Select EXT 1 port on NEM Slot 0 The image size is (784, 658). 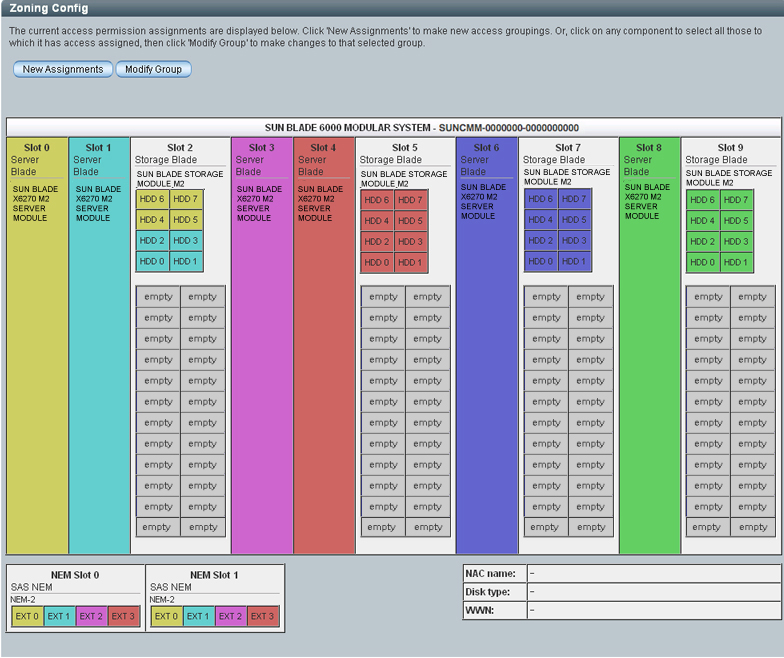pyautogui.click(x=59, y=616)
